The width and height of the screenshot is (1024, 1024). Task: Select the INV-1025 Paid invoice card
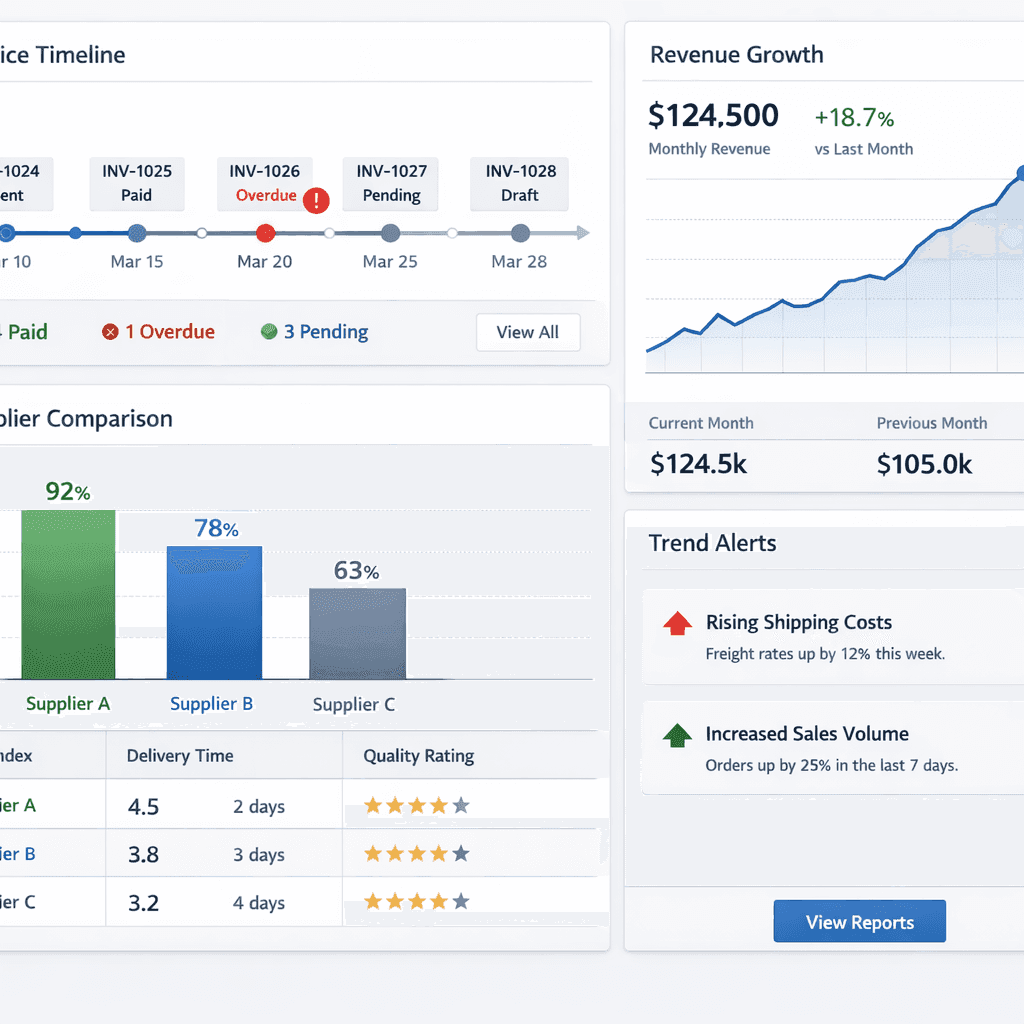pyautogui.click(x=136, y=184)
